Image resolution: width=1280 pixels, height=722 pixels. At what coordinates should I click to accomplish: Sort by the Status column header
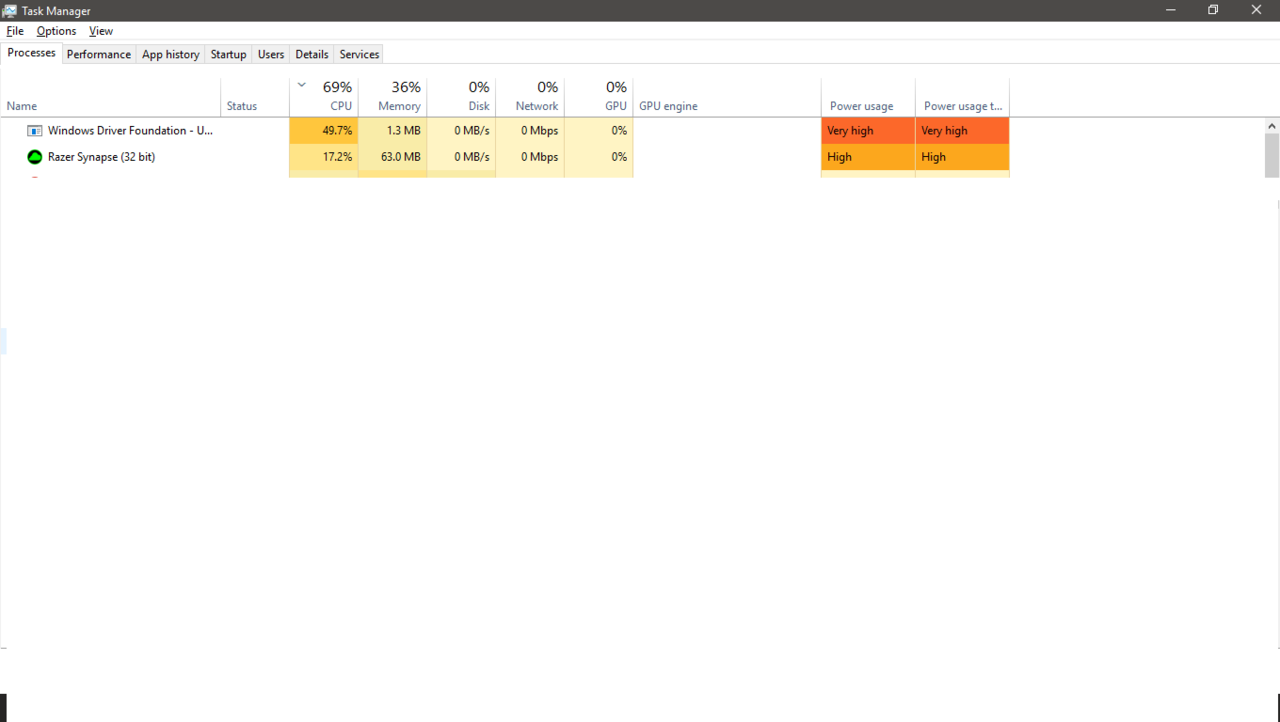coord(255,97)
